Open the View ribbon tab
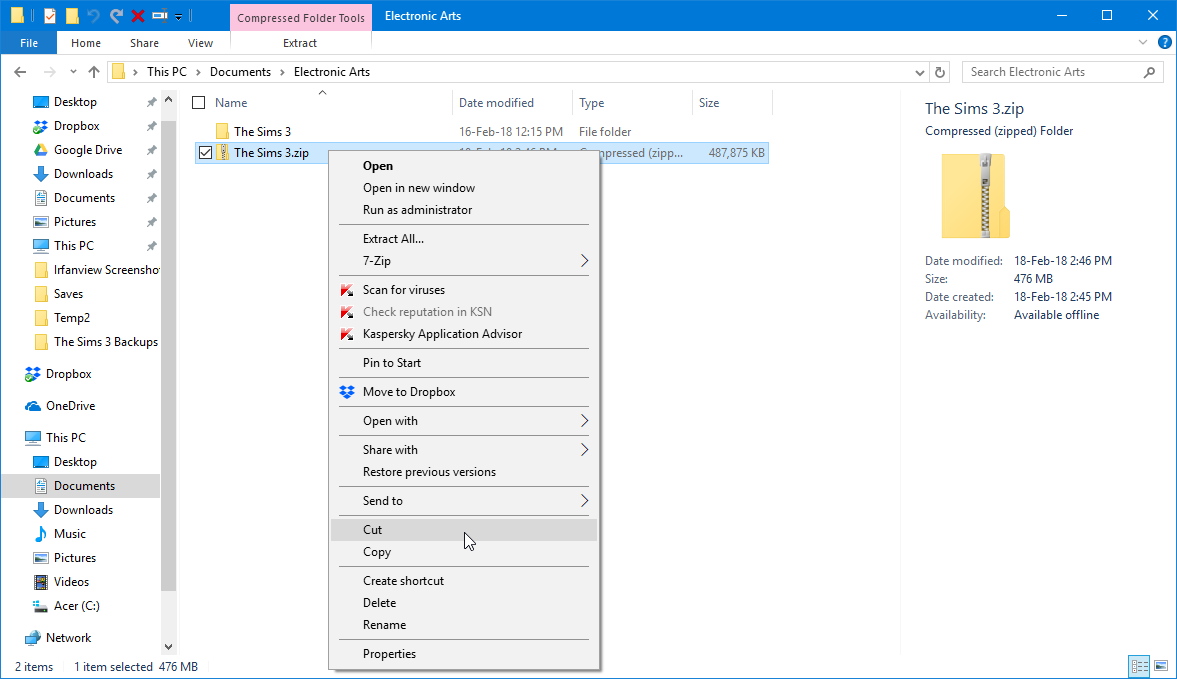Screen dimensions: 1177x679 tap(200, 43)
